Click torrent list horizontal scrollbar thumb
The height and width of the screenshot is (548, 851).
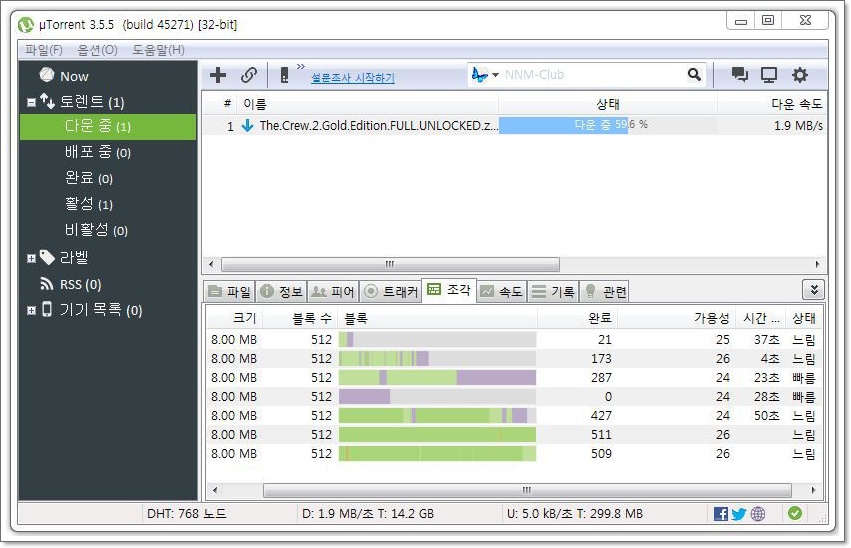coord(390,264)
